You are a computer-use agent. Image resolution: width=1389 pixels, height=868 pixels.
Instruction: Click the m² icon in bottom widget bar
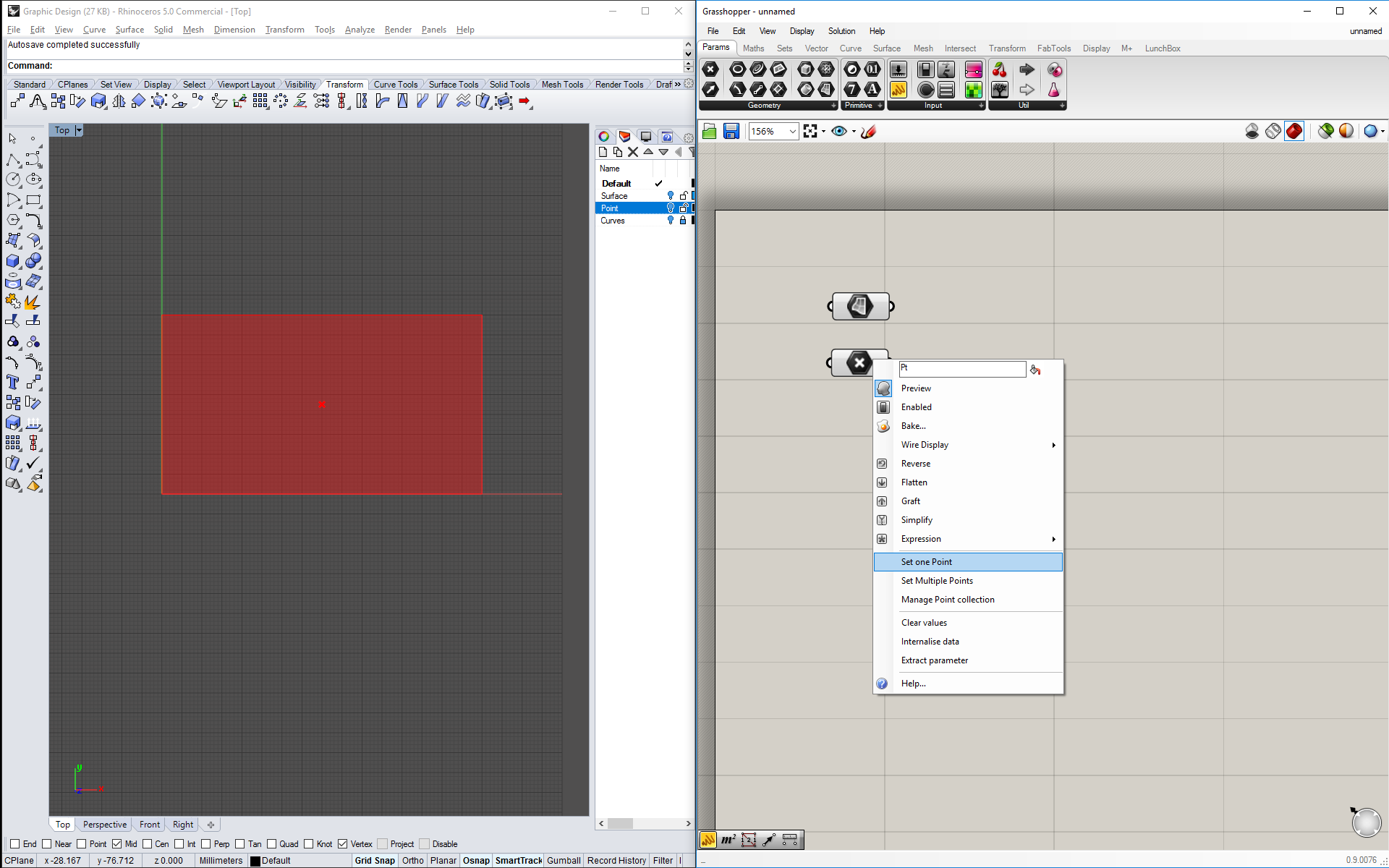point(729,840)
